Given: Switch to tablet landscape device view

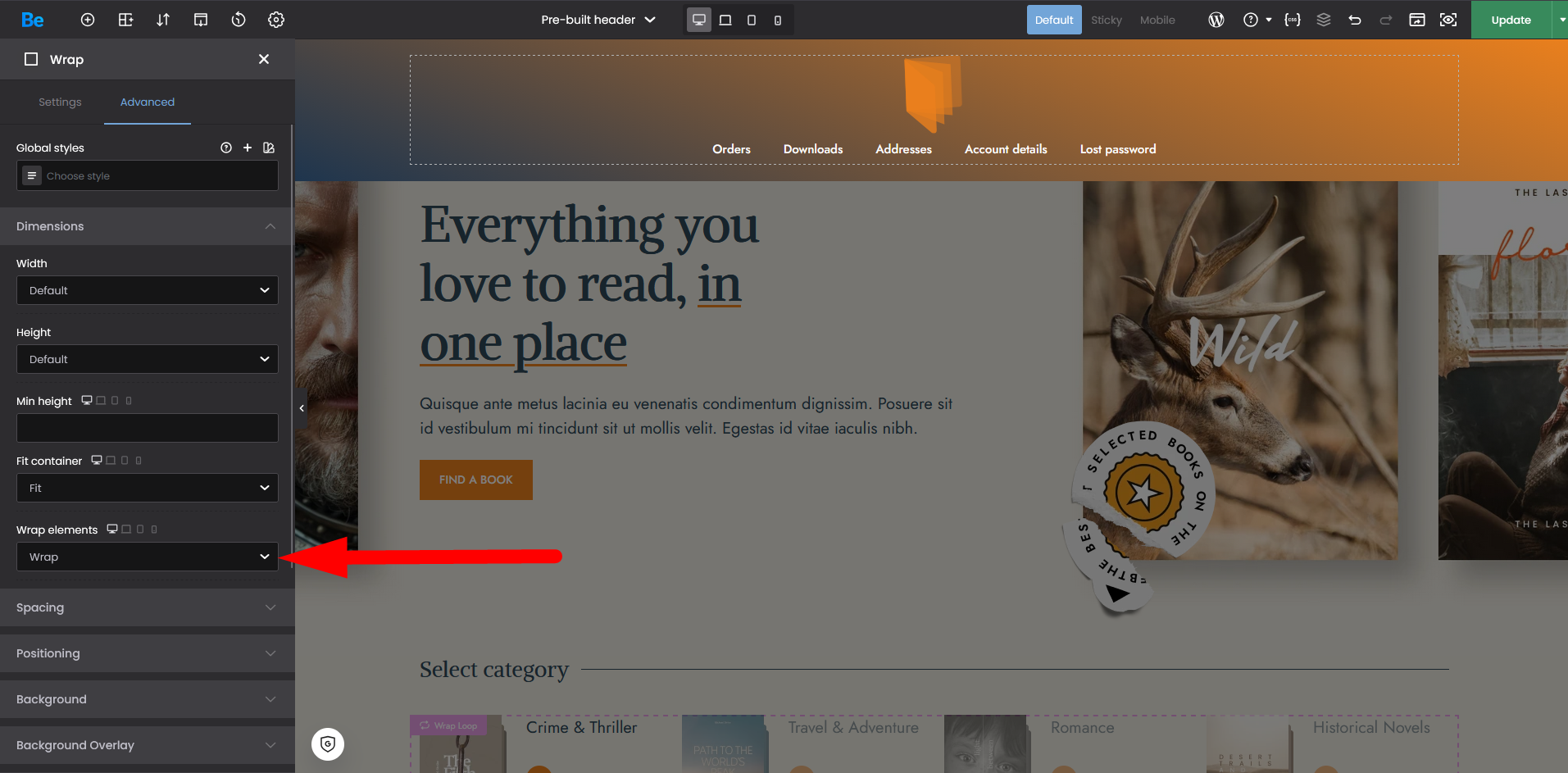Looking at the screenshot, I should point(725,20).
